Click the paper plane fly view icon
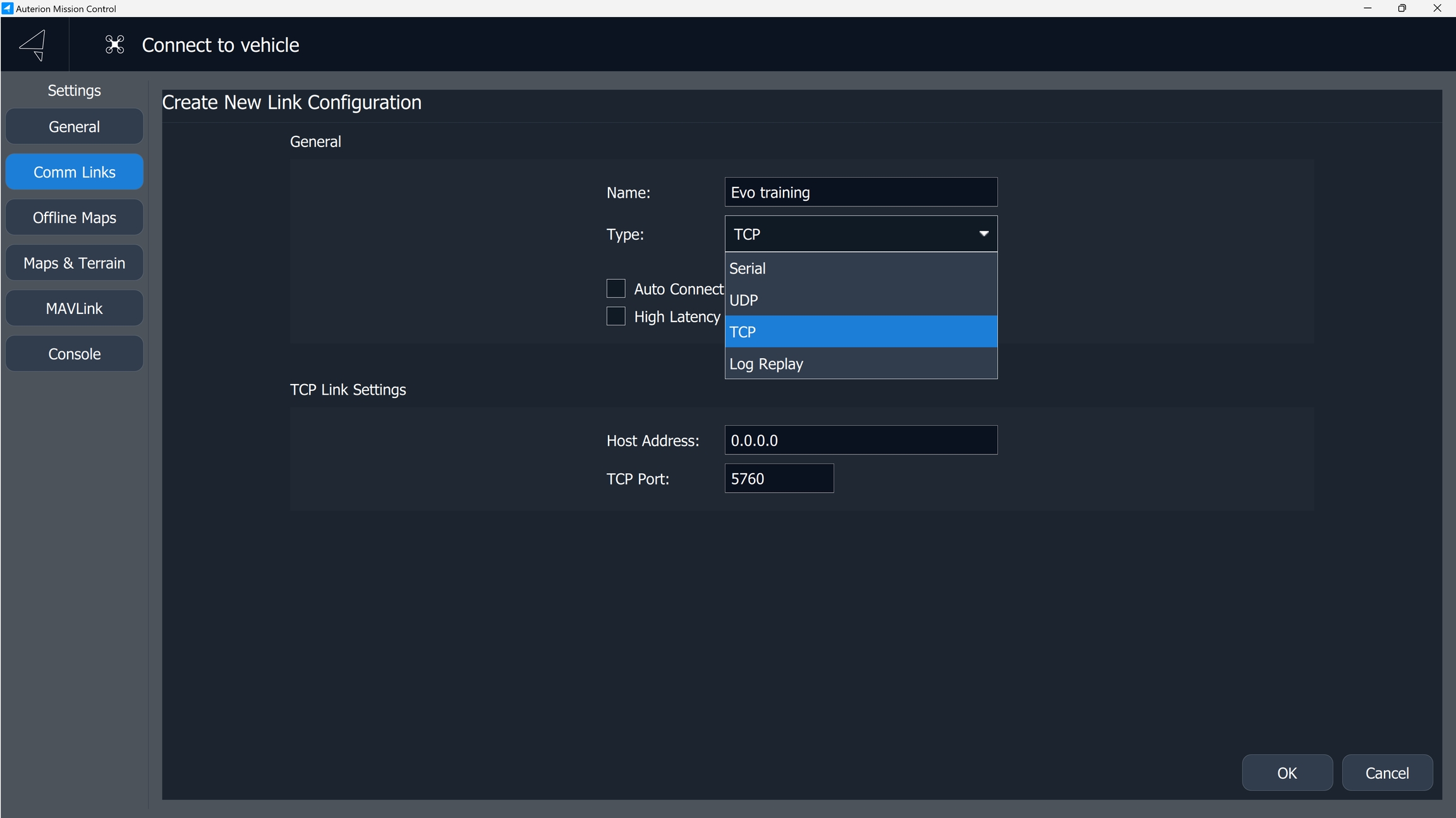This screenshot has width=1456, height=818. (33, 45)
